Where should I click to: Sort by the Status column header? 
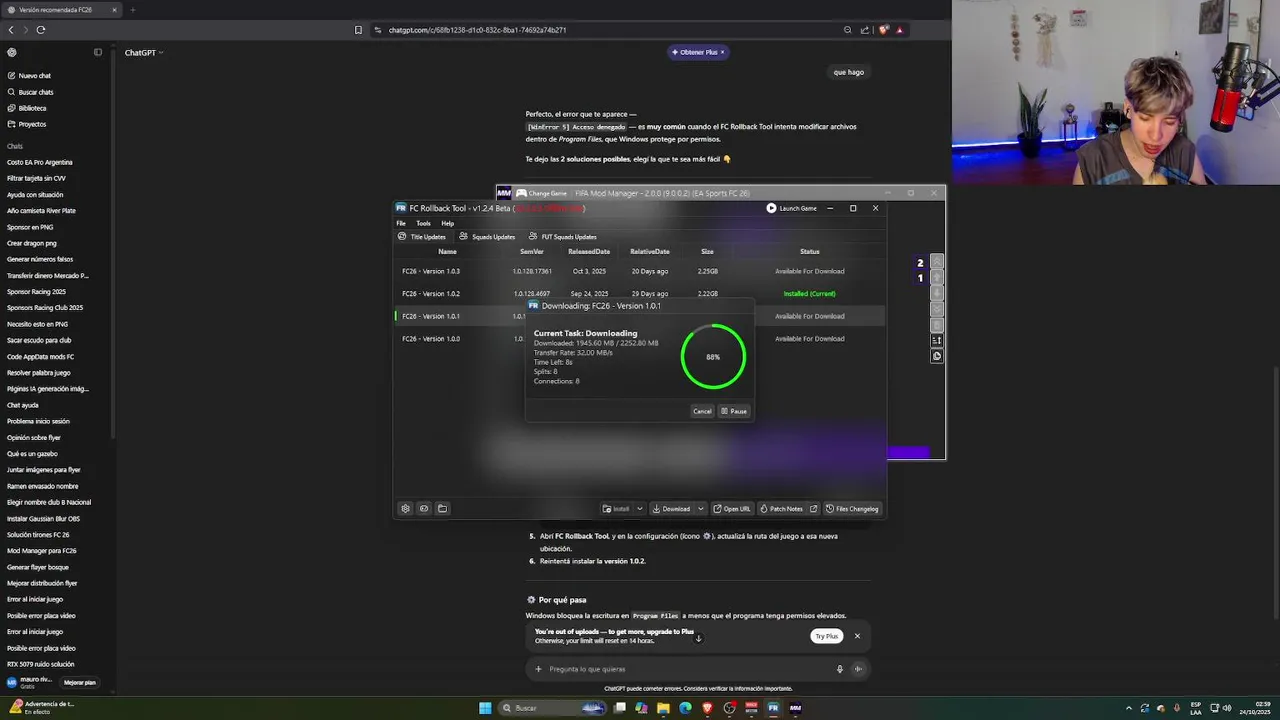pos(809,251)
